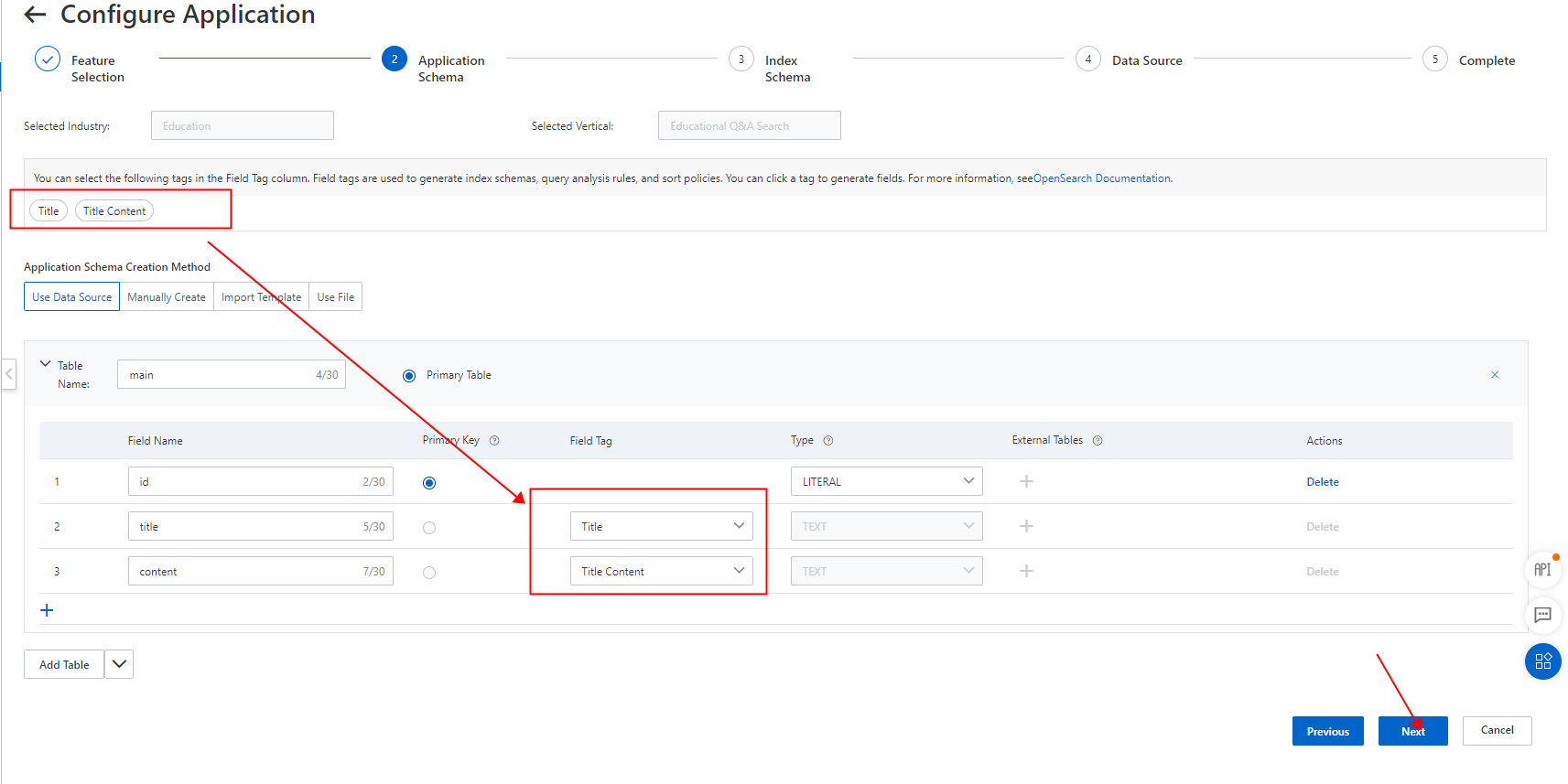Click the step 4 Data Source circle

[x=1088, y=59]
